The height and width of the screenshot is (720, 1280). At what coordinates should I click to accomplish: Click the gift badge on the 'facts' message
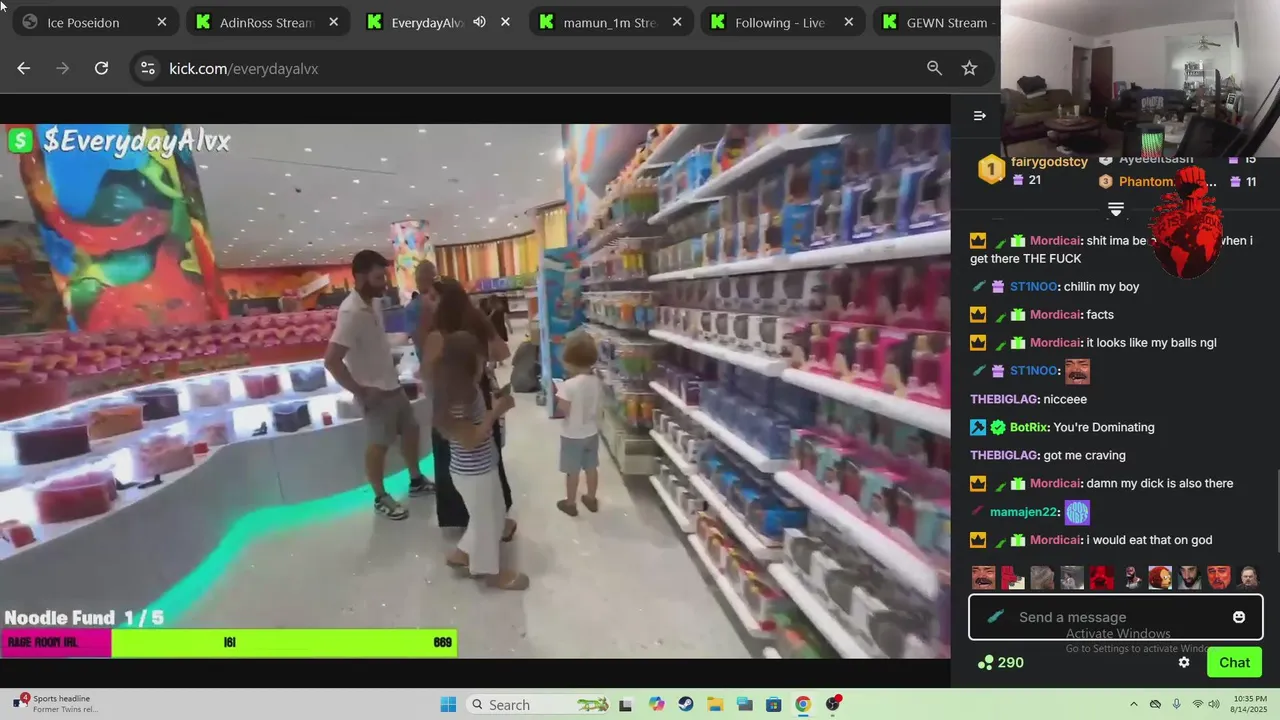pos(1017,315)
